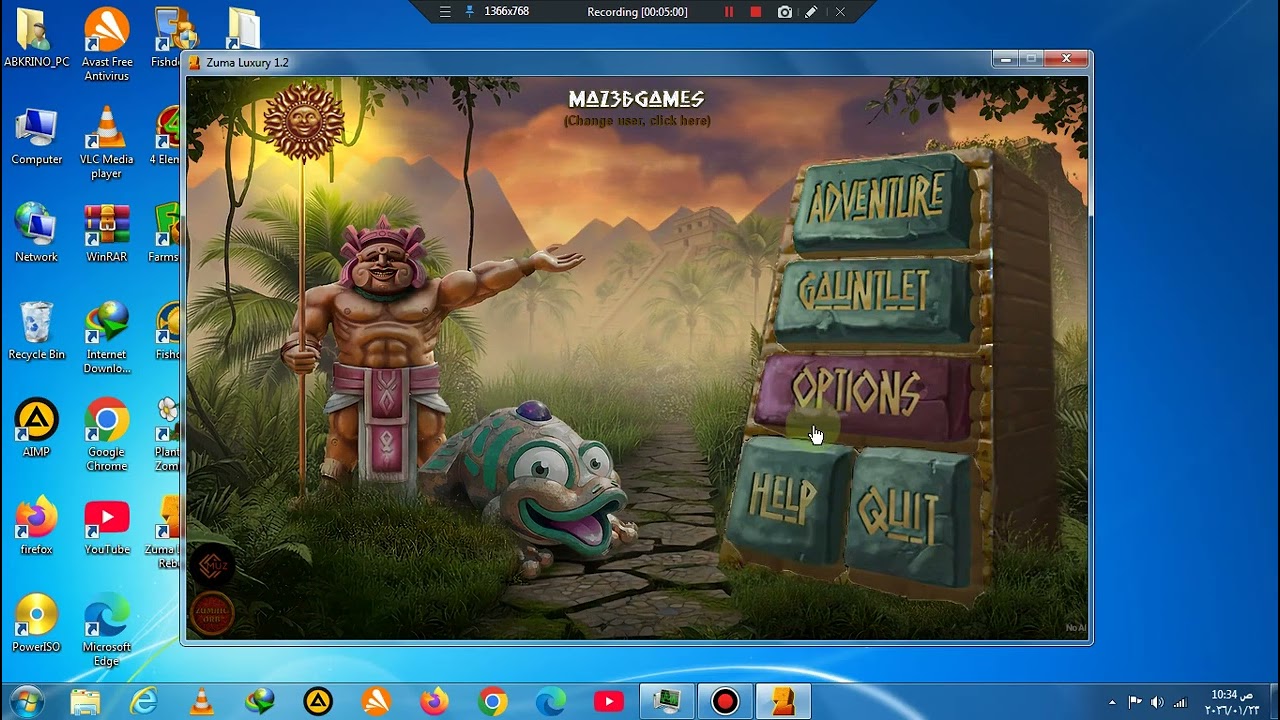1280x720 pixels.
Task: Show hidden system tray icons
Action: pos(1112,702)
